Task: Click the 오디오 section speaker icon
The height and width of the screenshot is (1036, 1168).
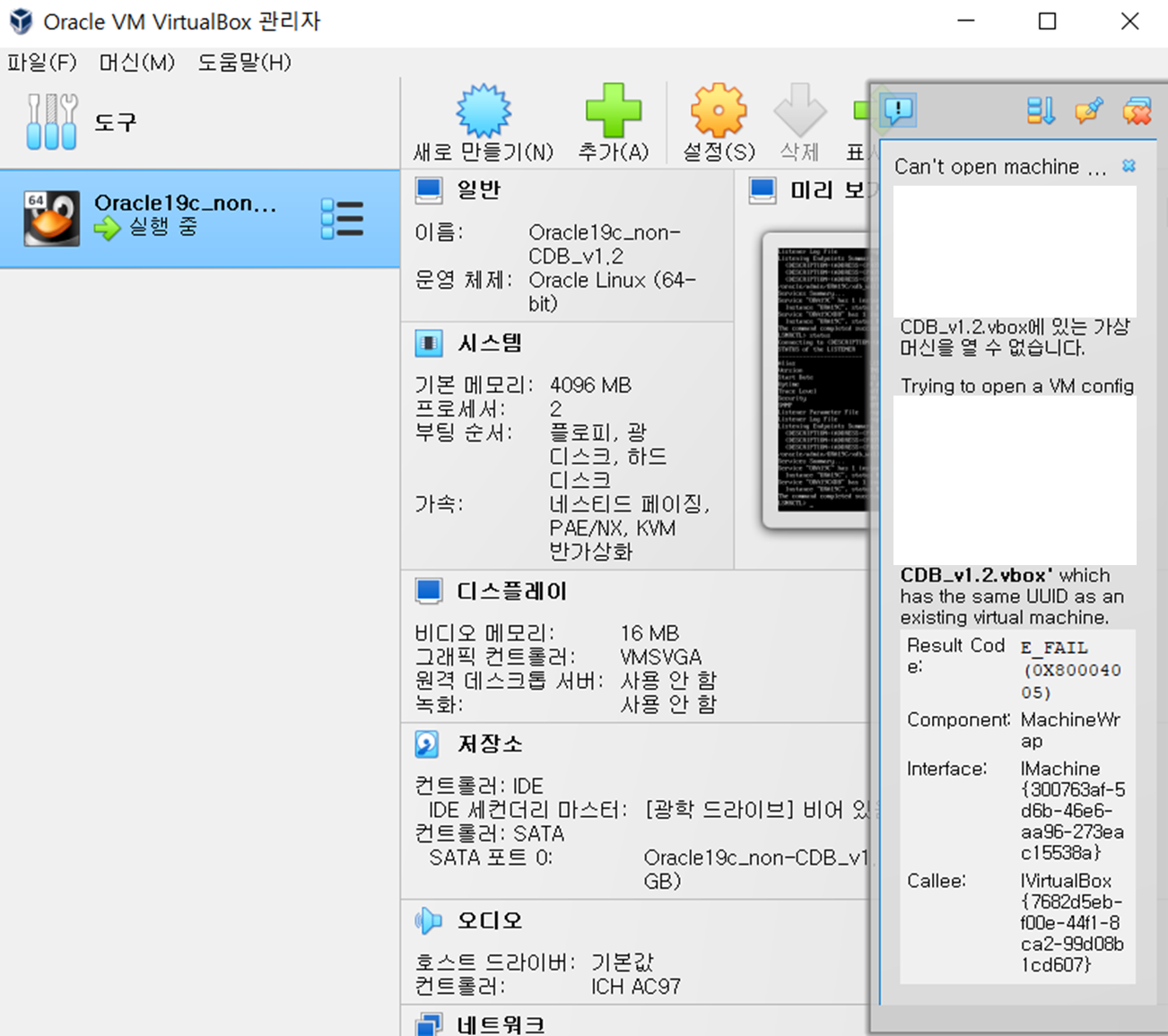Action: (428, 920)
